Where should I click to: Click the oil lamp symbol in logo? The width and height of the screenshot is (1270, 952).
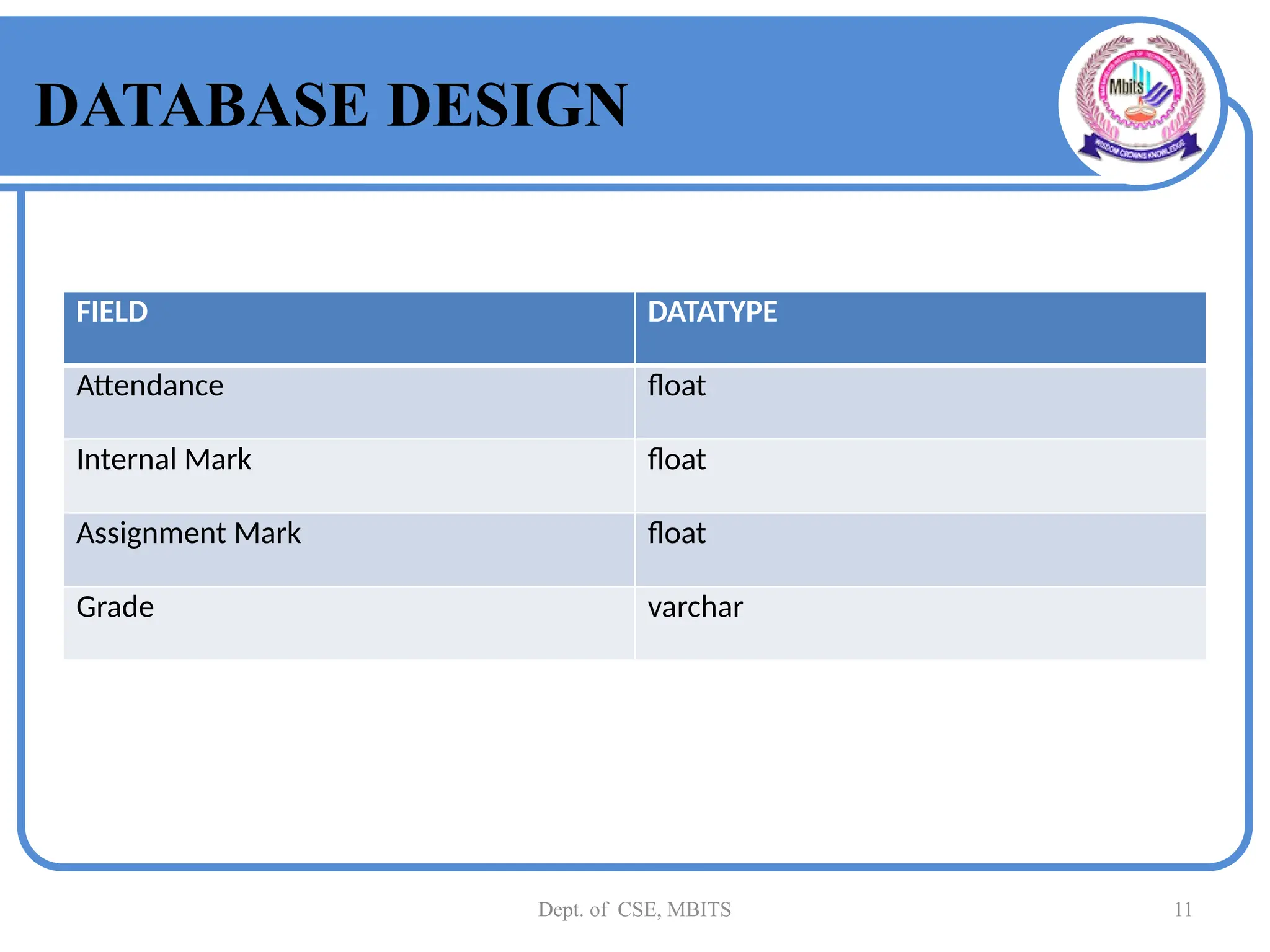point(1140,116)
